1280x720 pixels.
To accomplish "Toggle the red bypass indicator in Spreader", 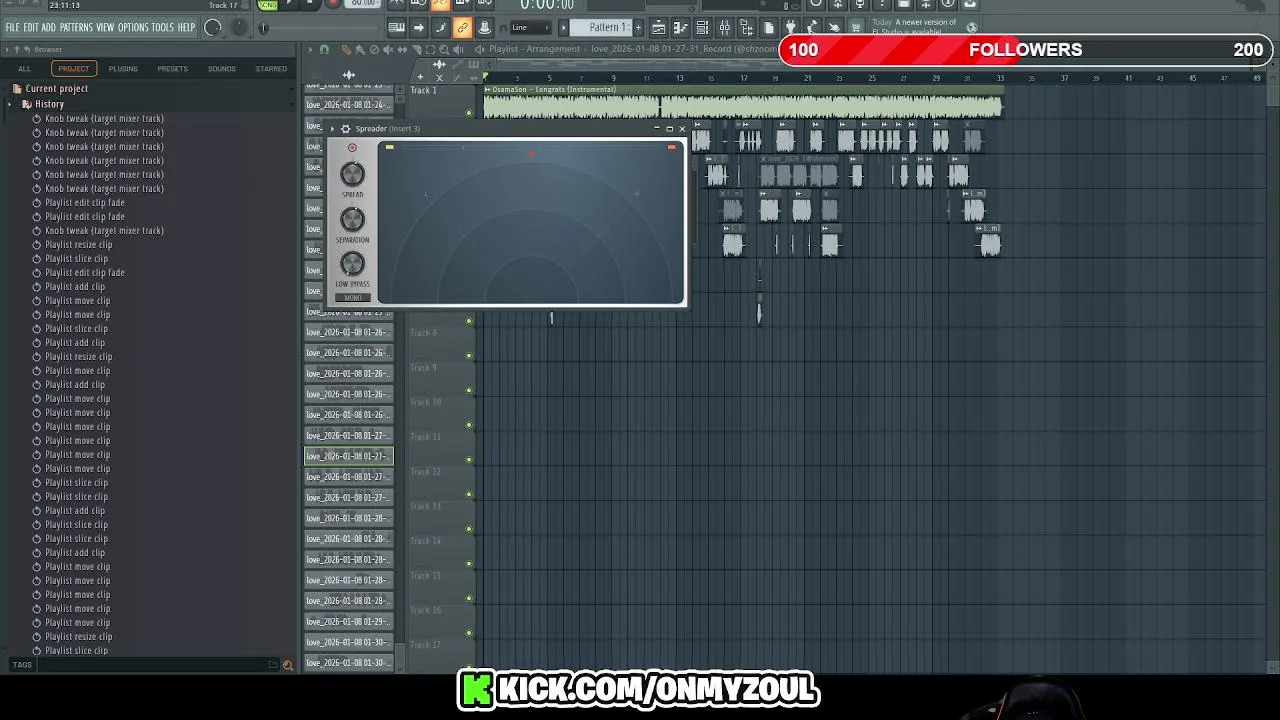I will [352, 147].
